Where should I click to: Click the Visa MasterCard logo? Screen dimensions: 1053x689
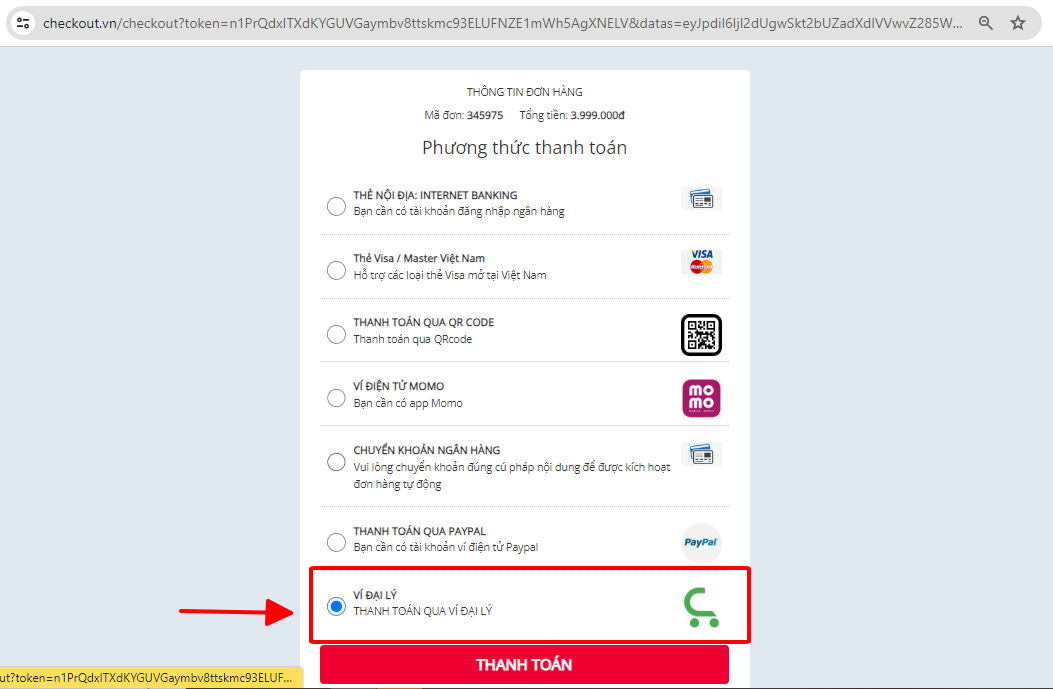pos(701,262)
